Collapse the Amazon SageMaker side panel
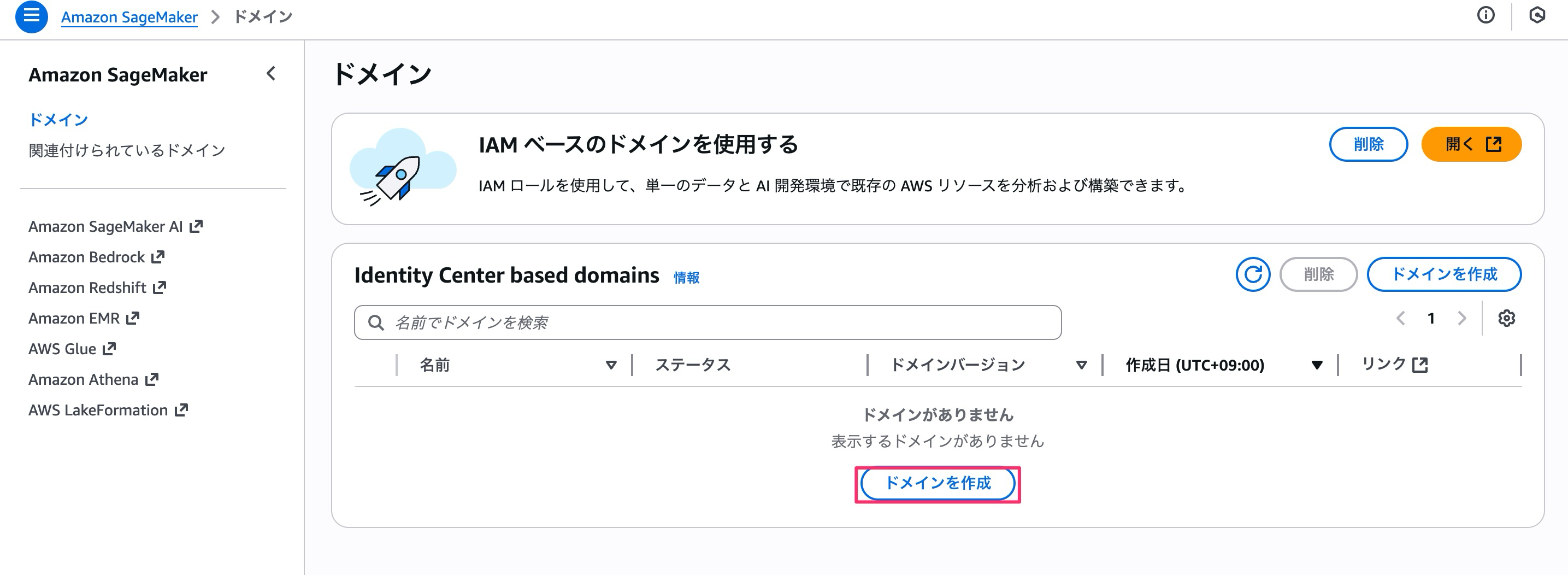1568x575 pixels. pos(271,74)
